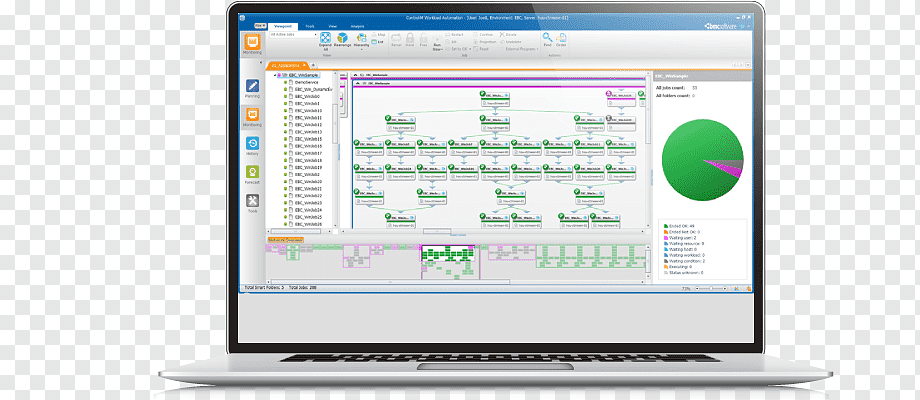
Task: Select EBC_WinJob19 in the tree
Action: [x=308, y=167]
